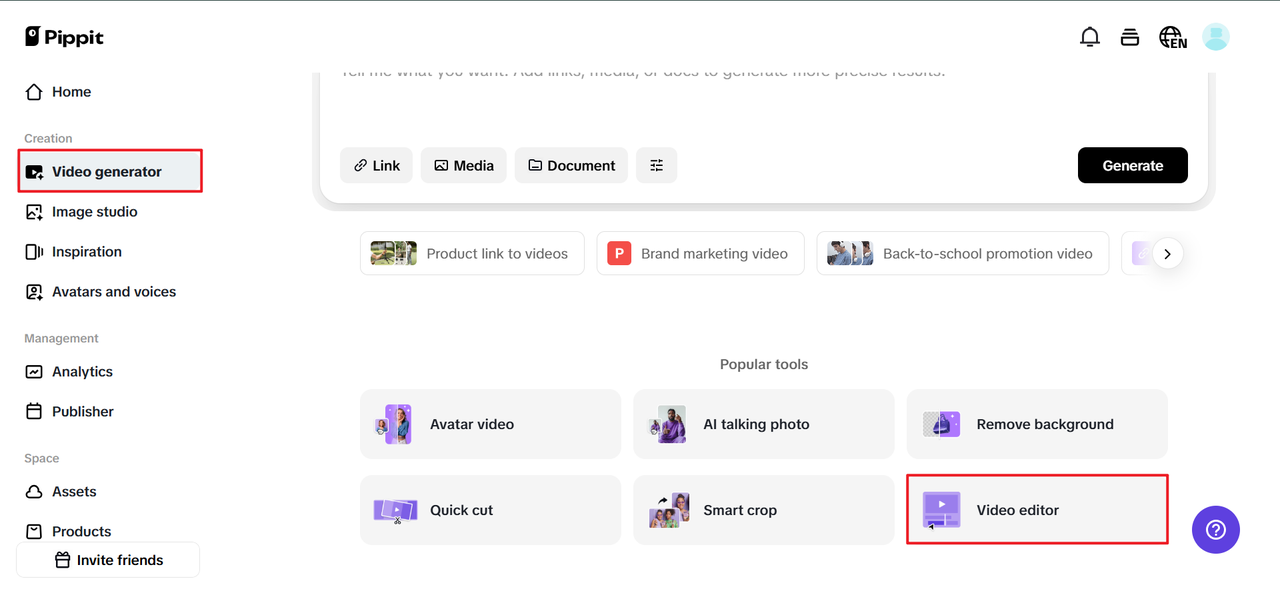Attach a Document to the prompt
Image resolution: width=1280 pixels, height=593 pixels.
571,166
